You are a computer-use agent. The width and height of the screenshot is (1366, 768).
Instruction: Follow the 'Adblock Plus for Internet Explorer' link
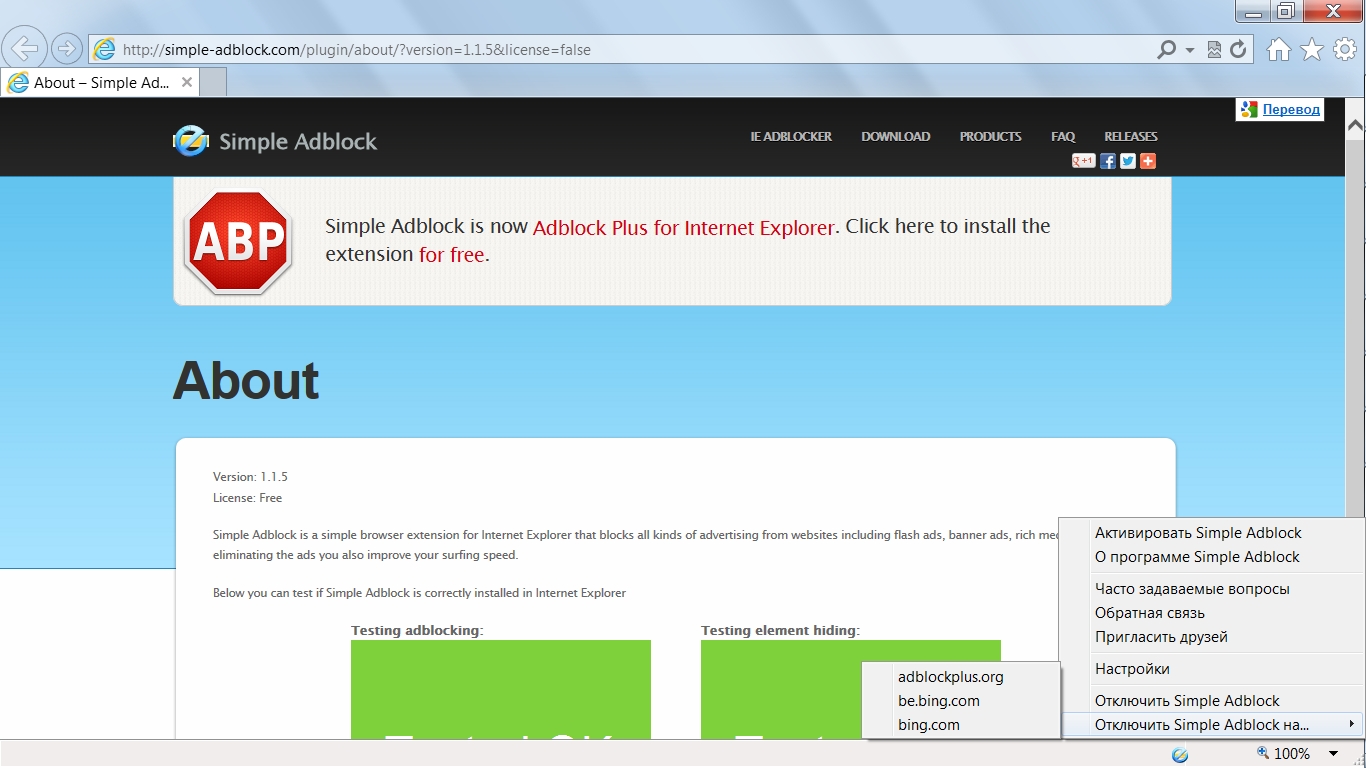(683, 228)
